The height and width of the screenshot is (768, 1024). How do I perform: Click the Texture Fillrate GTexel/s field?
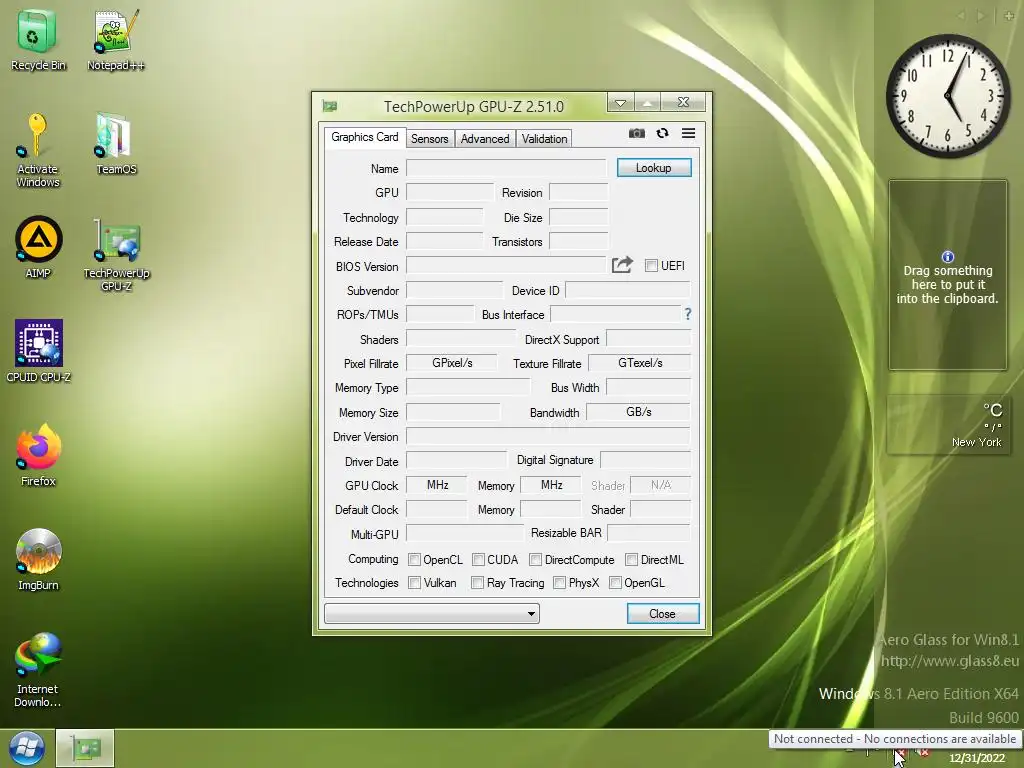point(639,363)
